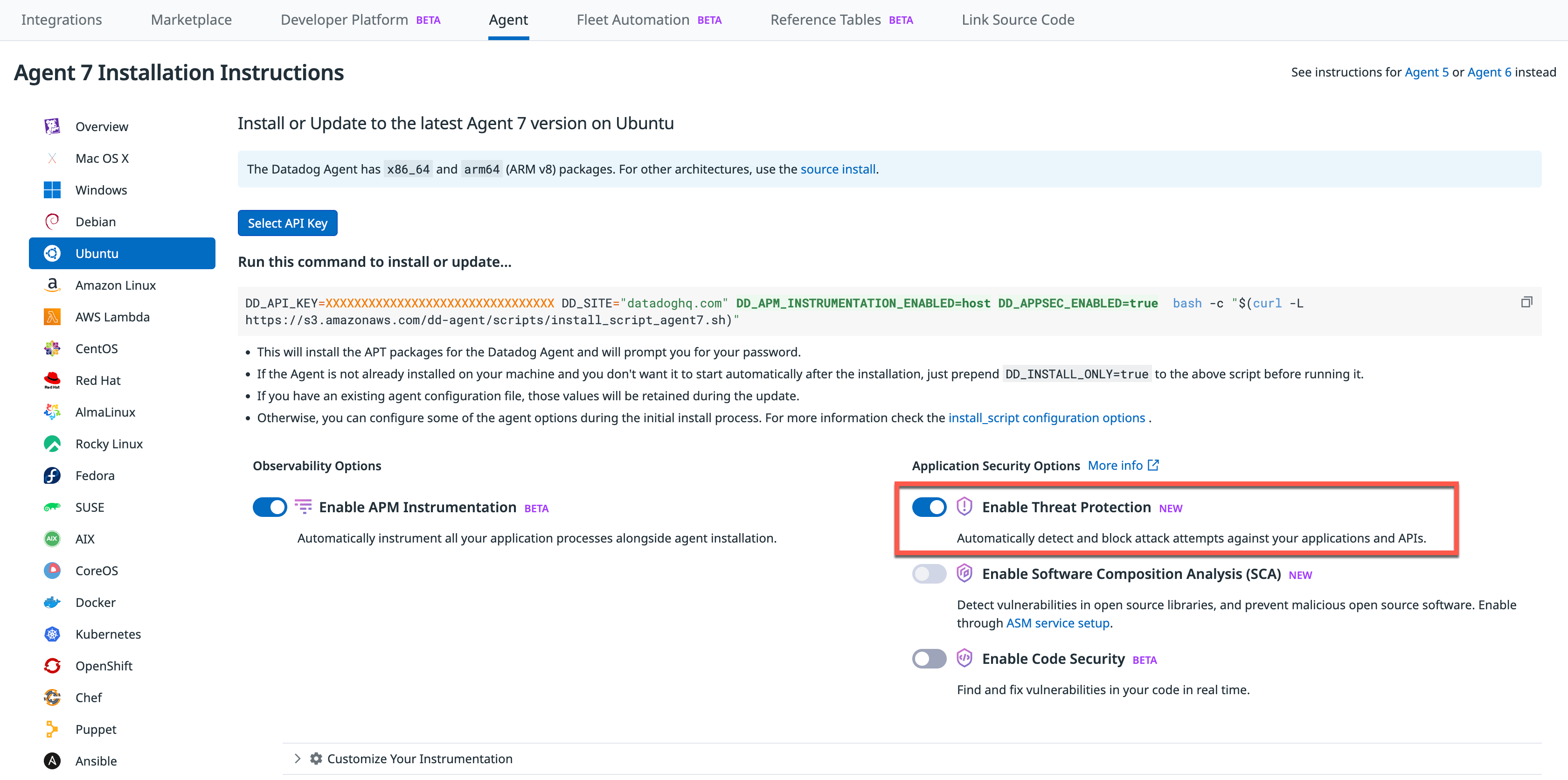Pick the Red Hat icon
This screenshot has width=1568, height=780.
(x=52, y=380)
